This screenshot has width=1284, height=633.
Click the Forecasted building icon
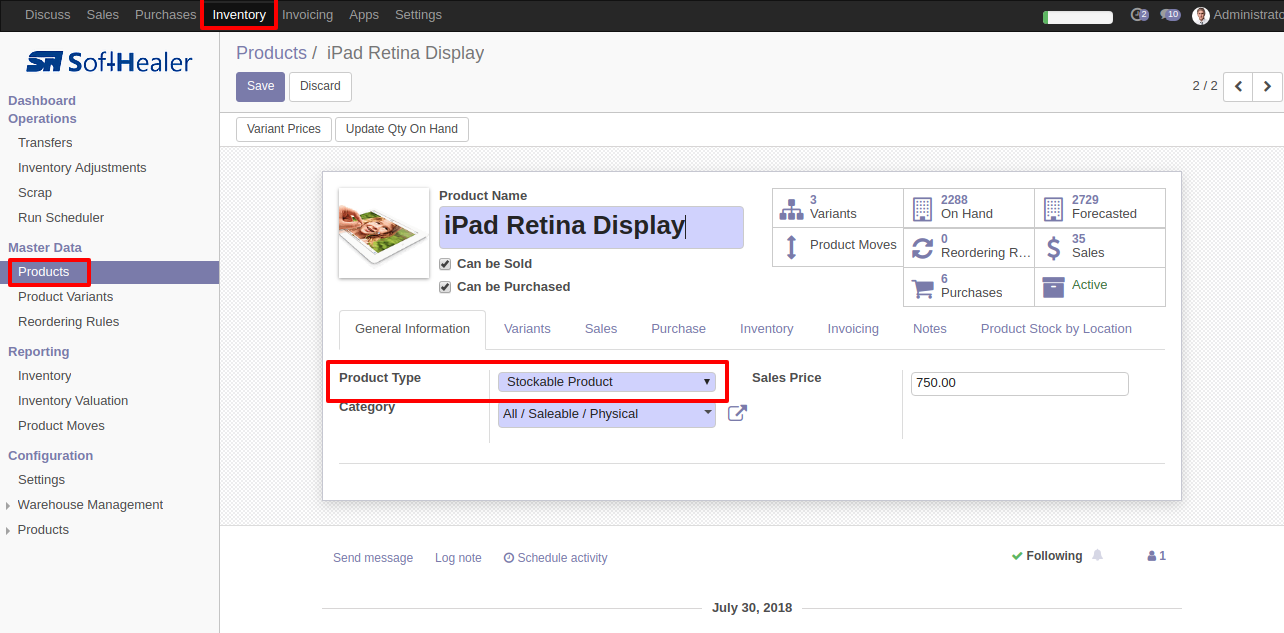pyautogui.click(x=1053, y=208)
